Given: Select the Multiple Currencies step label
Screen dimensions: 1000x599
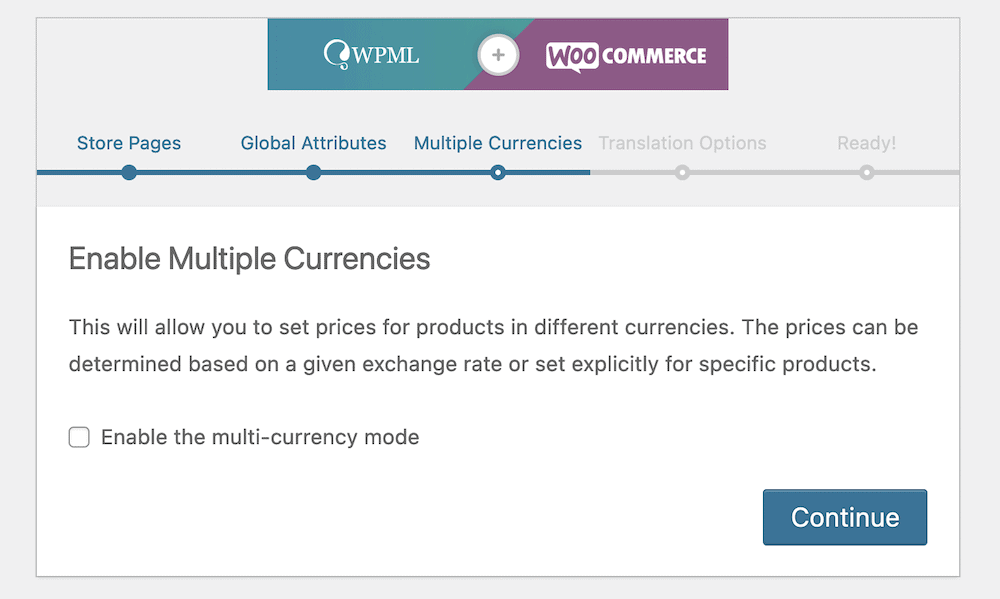Looking at the screenshot, I should pos(498,143).
